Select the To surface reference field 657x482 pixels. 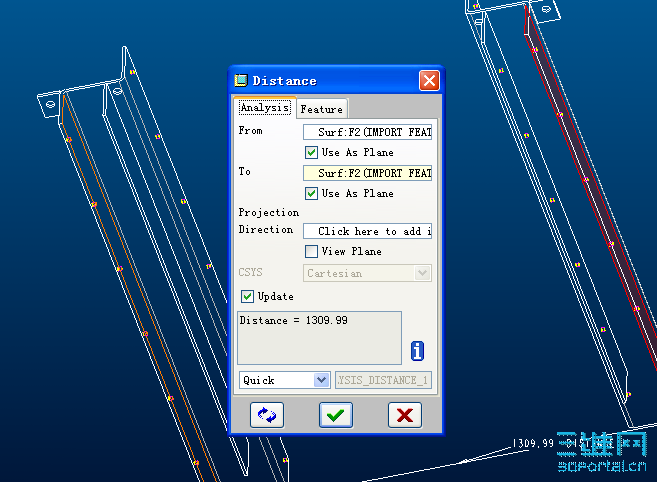point(367,173)
